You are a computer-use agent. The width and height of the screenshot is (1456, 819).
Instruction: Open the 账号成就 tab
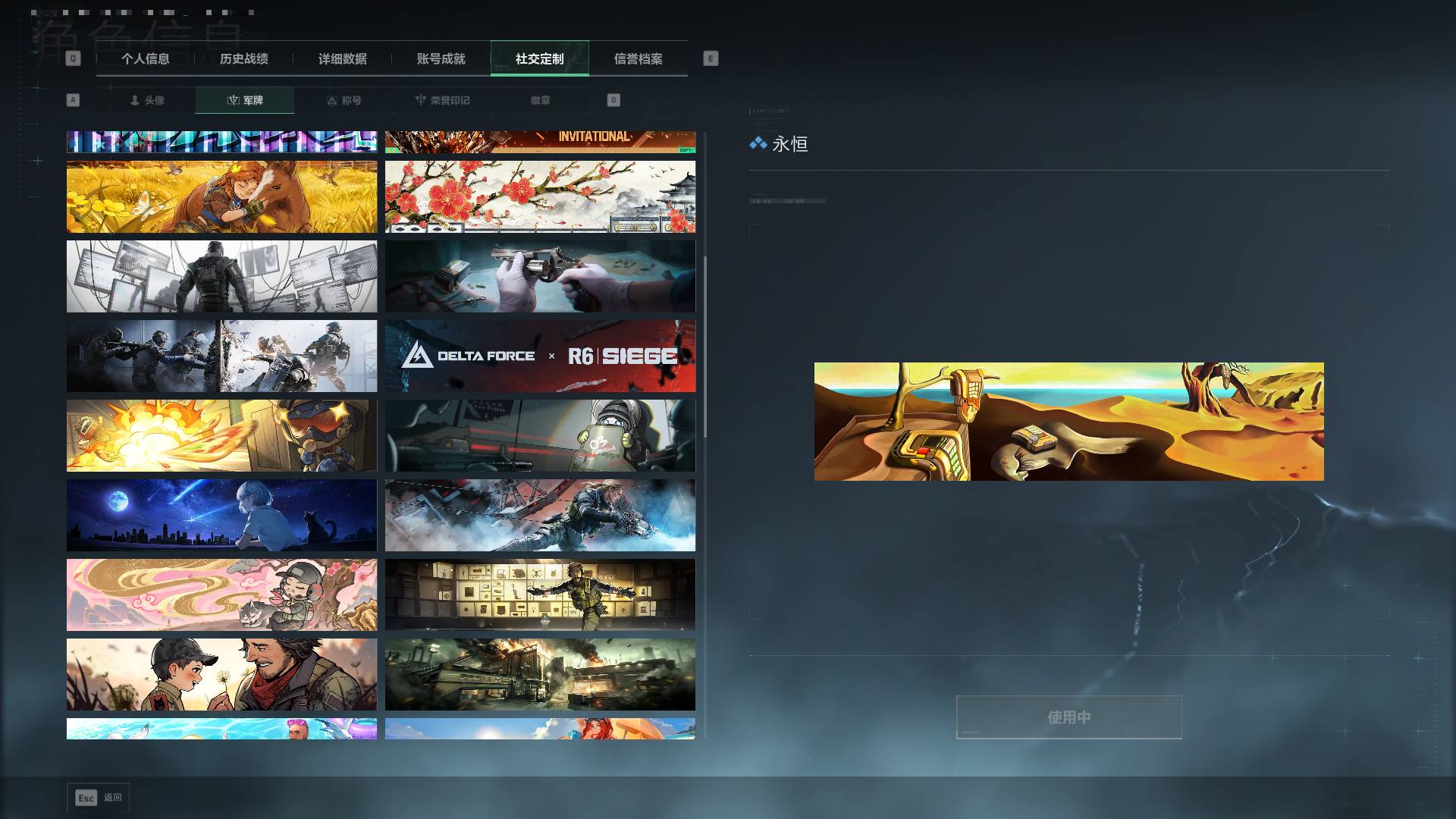coord(441,58)
